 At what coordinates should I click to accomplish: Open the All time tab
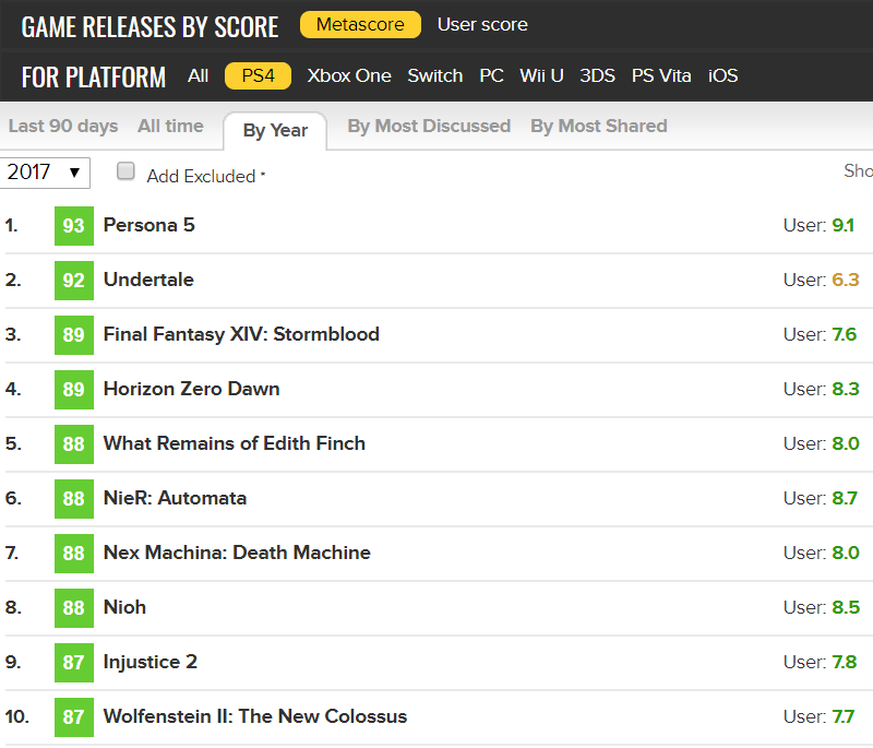tap(170, 126)
